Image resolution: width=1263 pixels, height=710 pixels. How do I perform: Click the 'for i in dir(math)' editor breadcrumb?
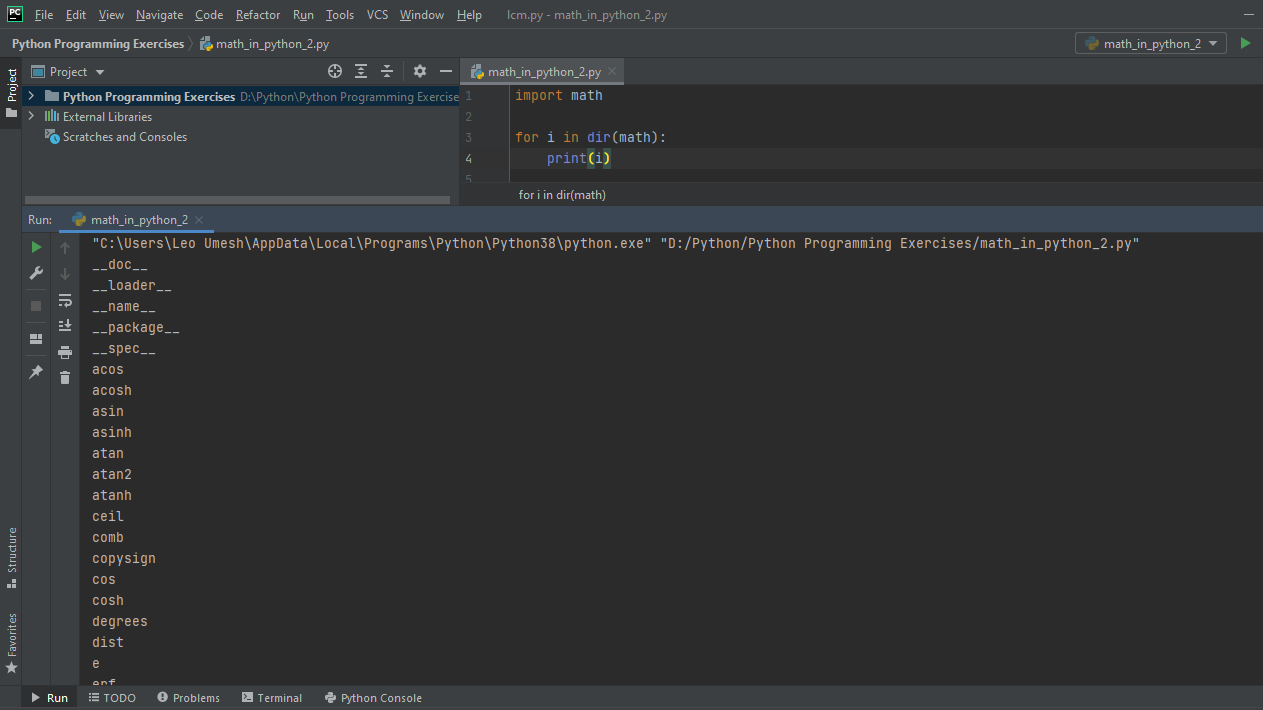[562, 195]
